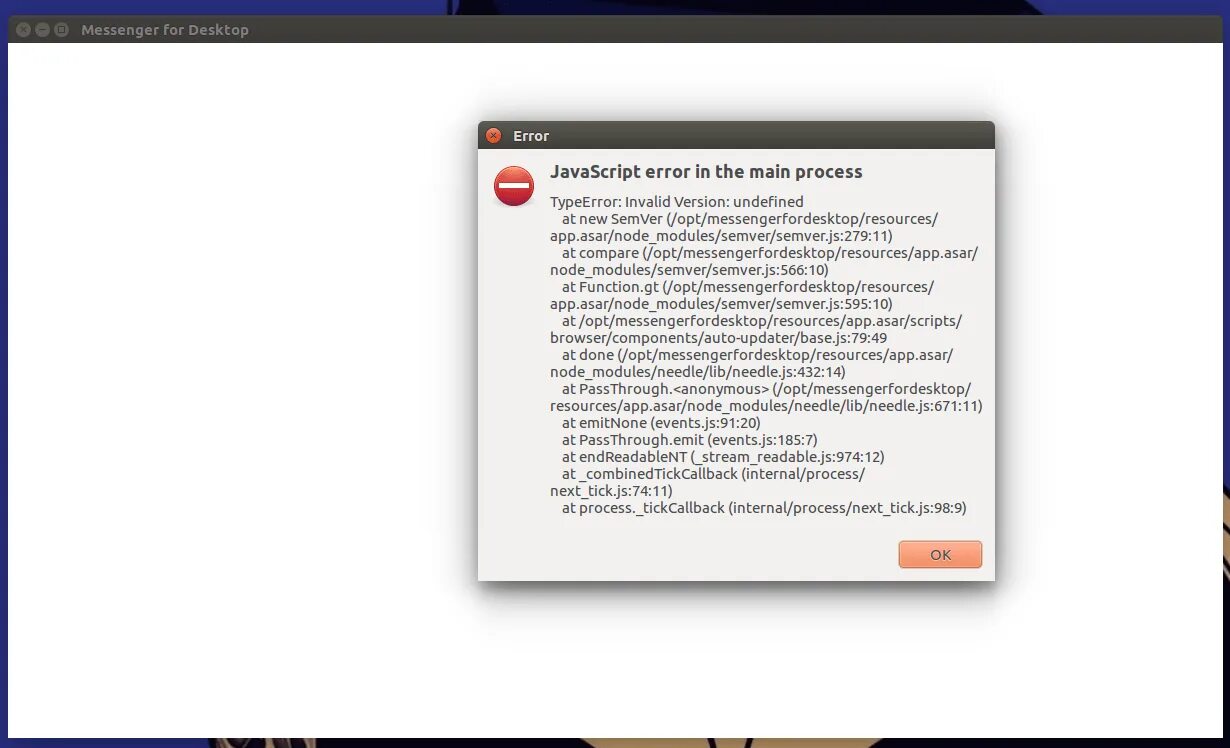
Task: Click the 'at new SemVer' stack line
Action: (x=750, y=219)
